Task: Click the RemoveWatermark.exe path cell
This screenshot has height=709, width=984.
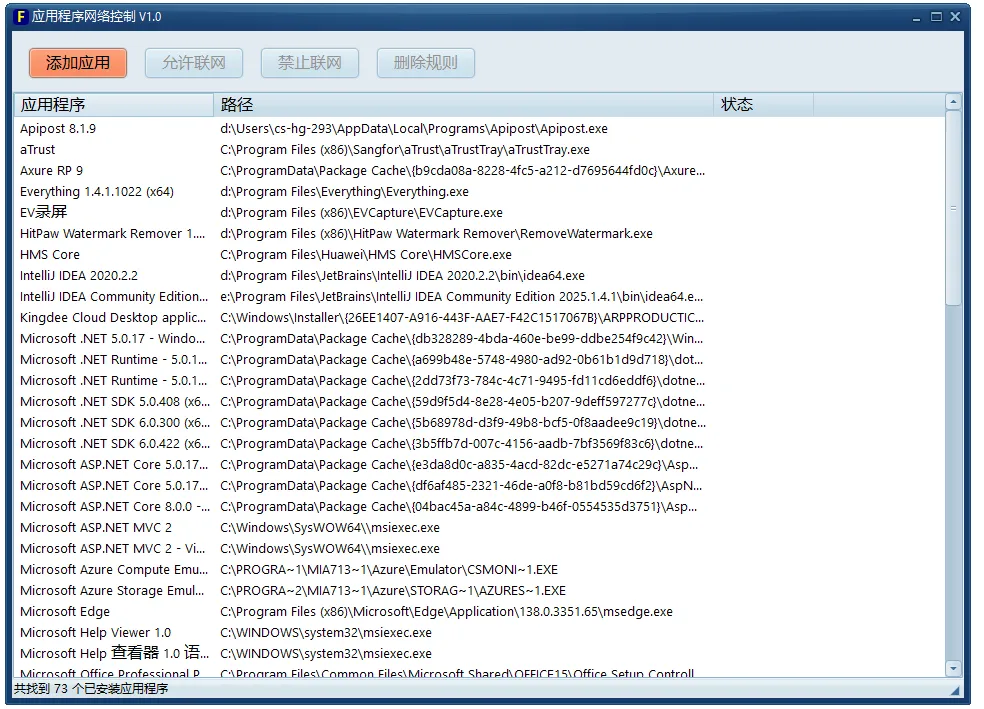Action: point(436,234)
